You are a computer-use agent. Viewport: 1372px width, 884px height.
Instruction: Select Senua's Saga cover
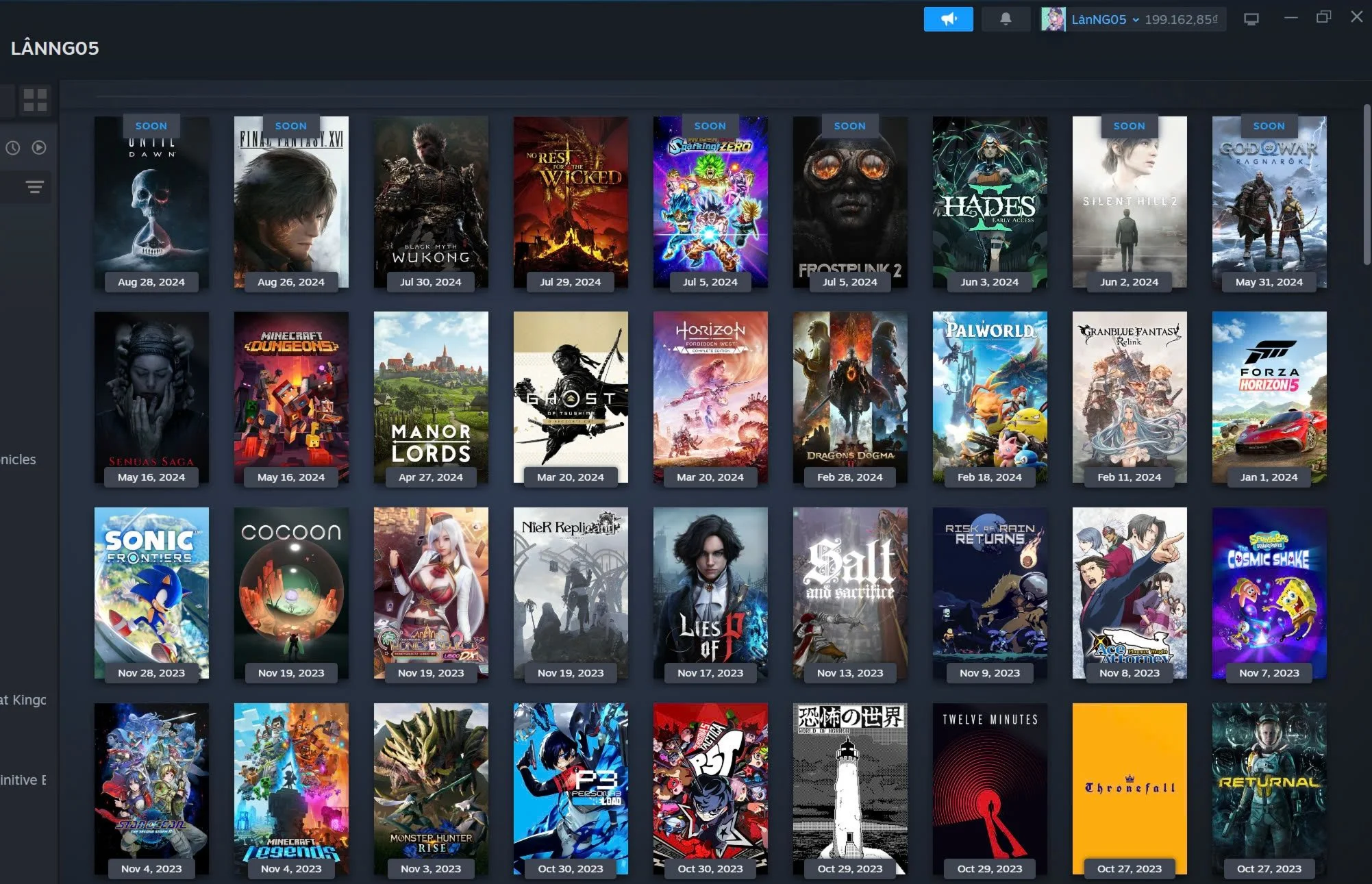(151, 397)
